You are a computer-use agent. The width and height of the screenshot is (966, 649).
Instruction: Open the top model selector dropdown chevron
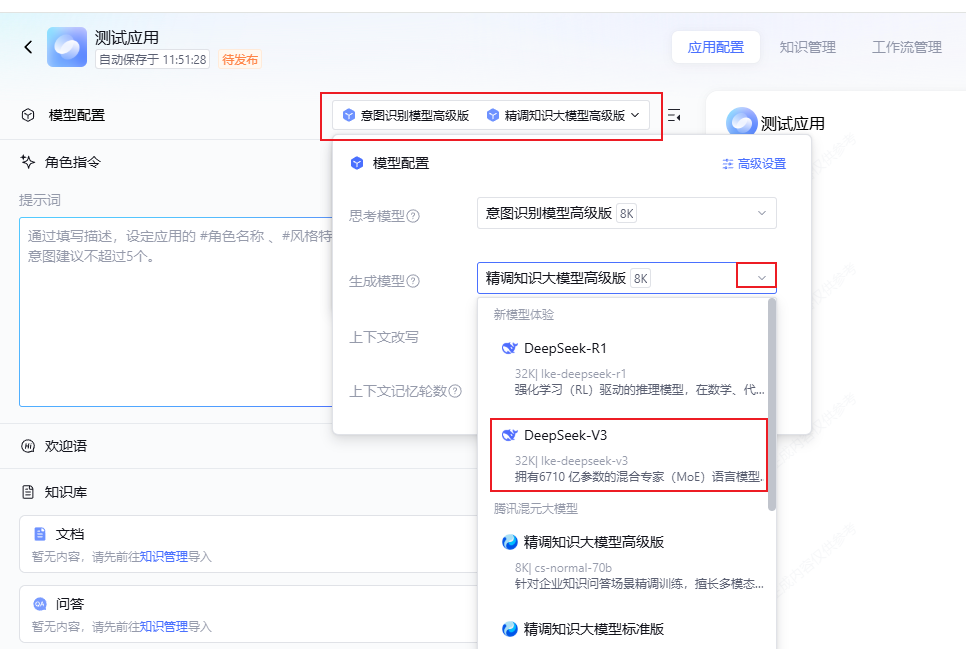coord(636,115)
